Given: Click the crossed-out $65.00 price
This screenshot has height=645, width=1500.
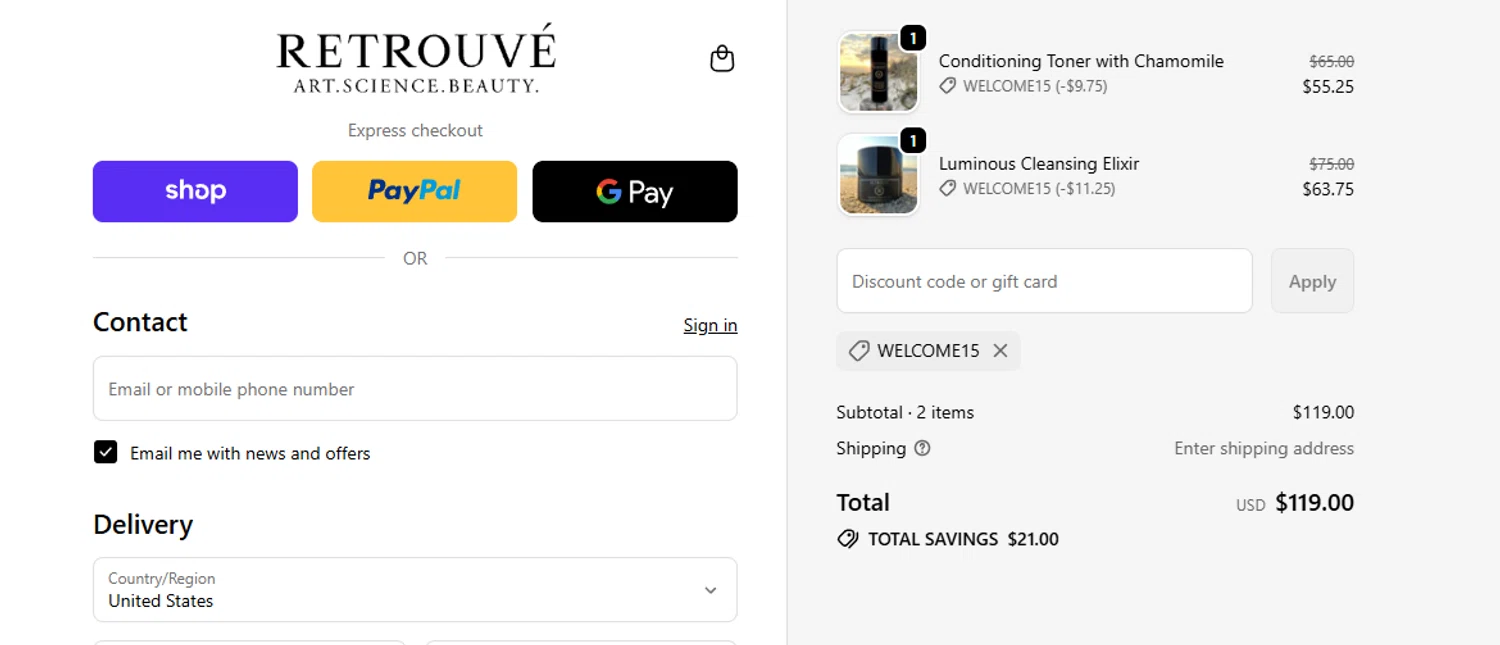Looking at the screenshot, I should click(x=1332, y=61).
